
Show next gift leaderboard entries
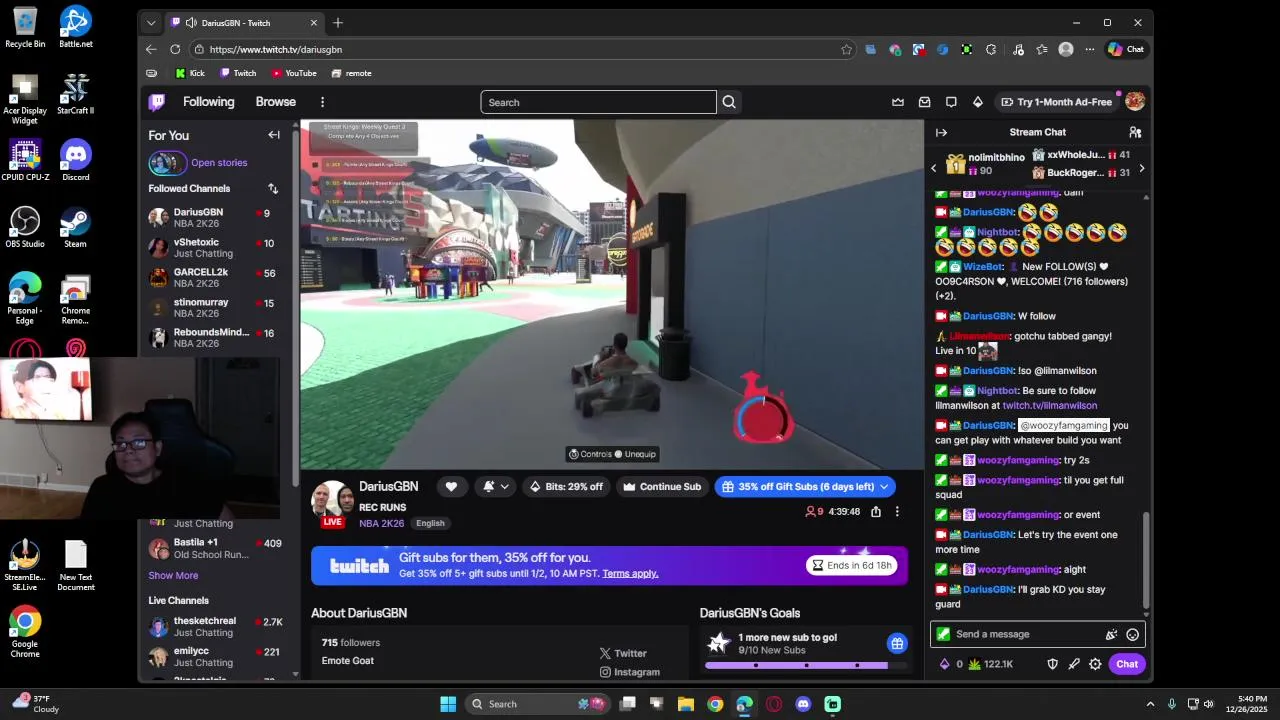(x=1141, y=168)
